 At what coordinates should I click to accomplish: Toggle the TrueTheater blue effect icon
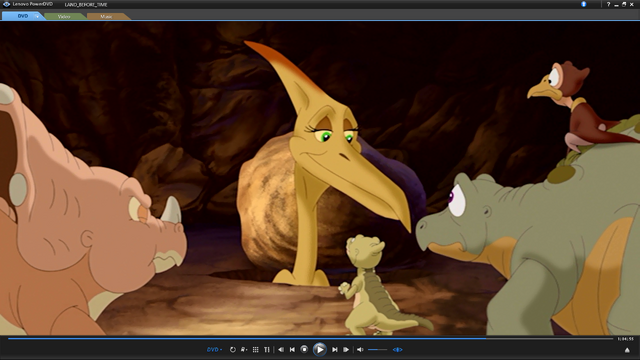click(x=398, y=349)
